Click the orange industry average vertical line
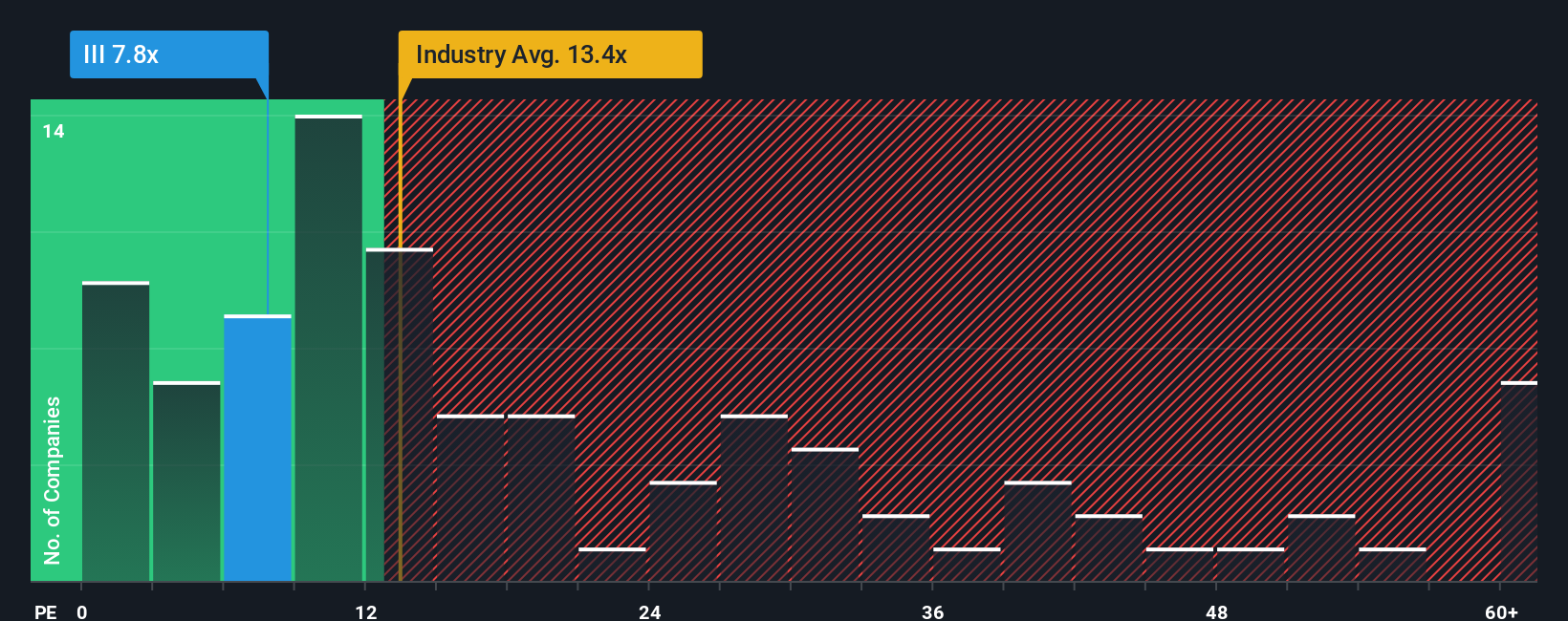The image size is (1568, 621). click(400, 340)
